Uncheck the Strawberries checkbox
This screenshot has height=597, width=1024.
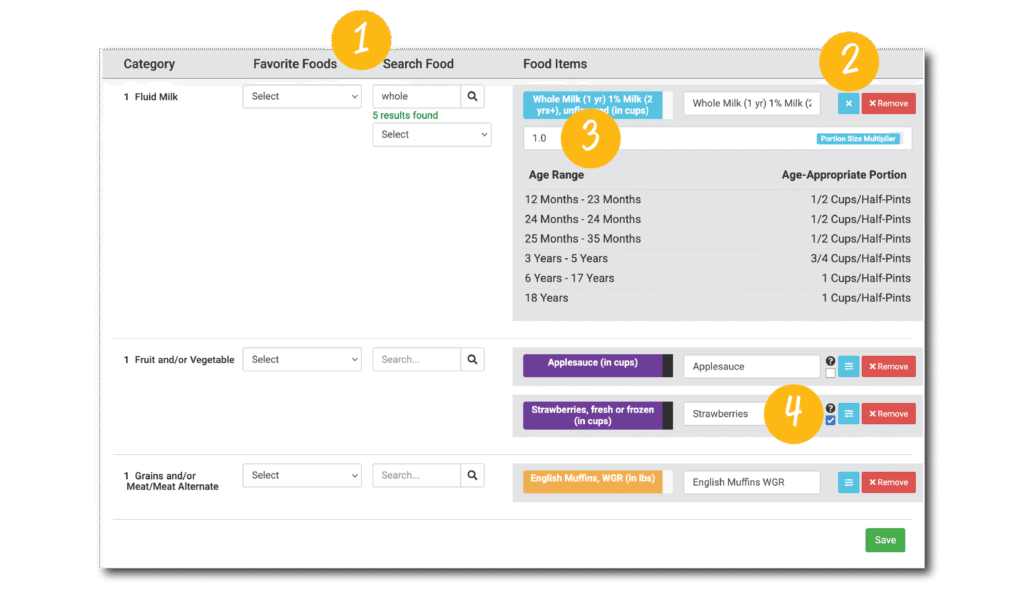[830, 421]
